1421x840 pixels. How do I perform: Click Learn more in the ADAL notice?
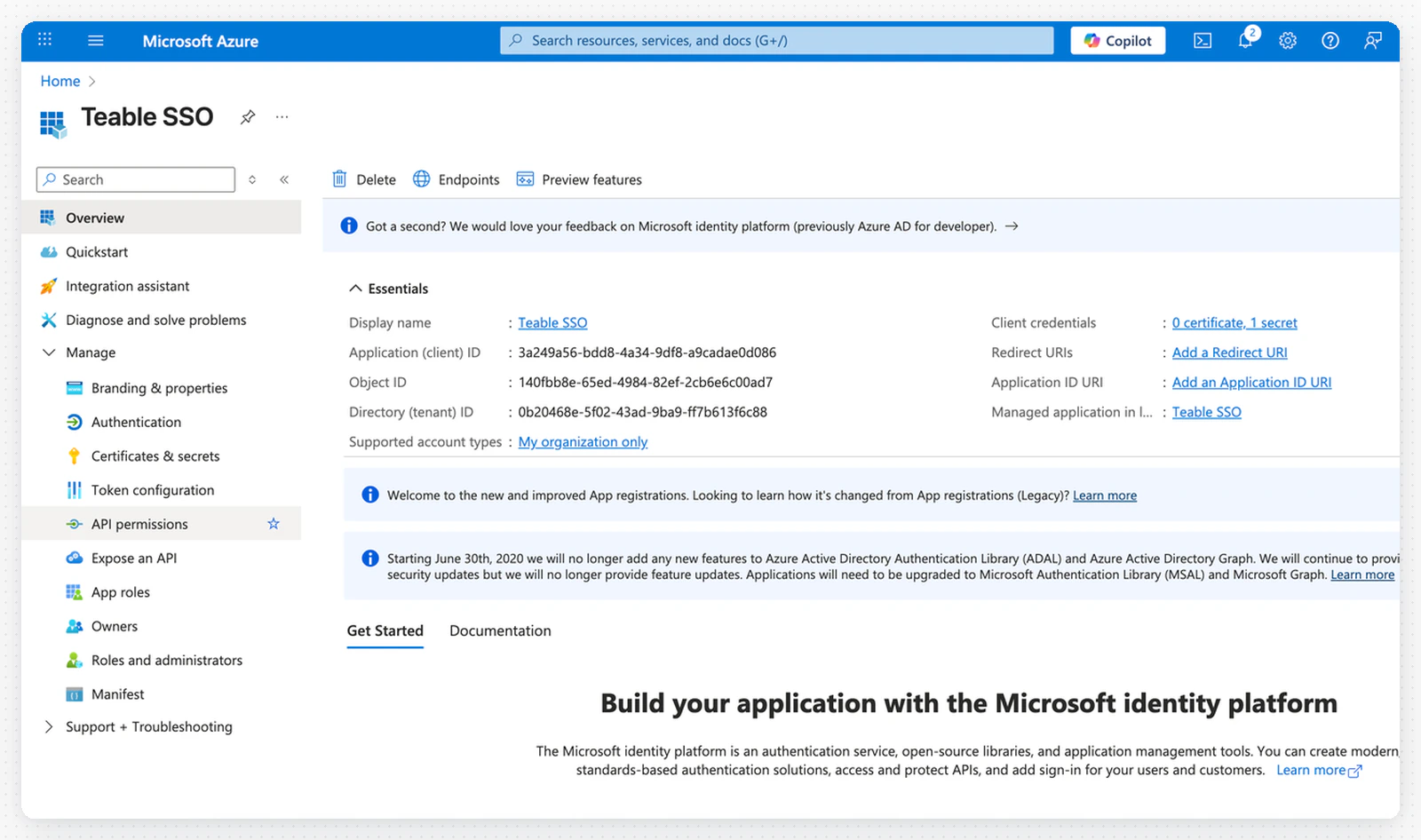coord(1362,575)
